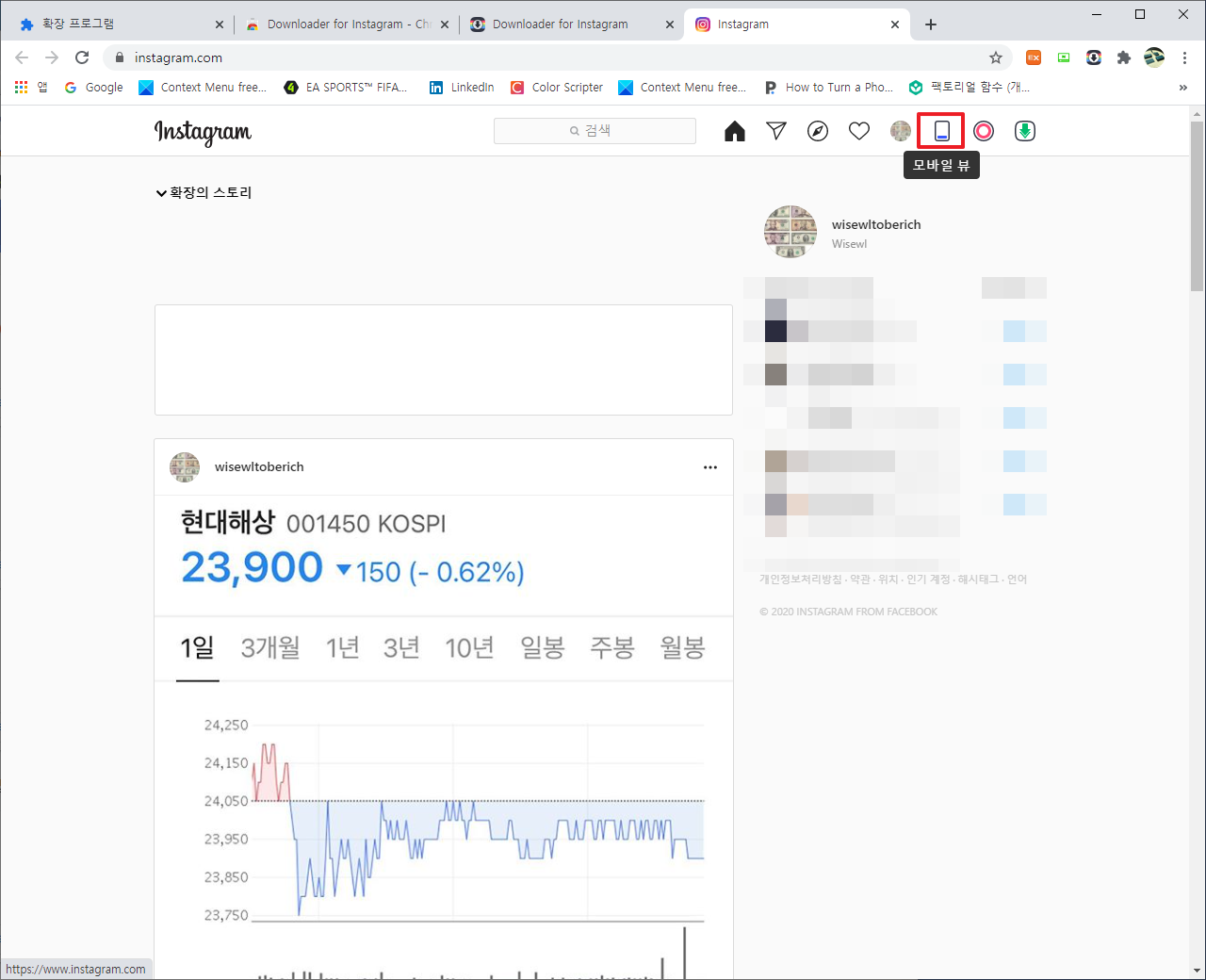Show more bookmarks chevron
Screen dimensions: 1206x980
[x=1182, y=87]
